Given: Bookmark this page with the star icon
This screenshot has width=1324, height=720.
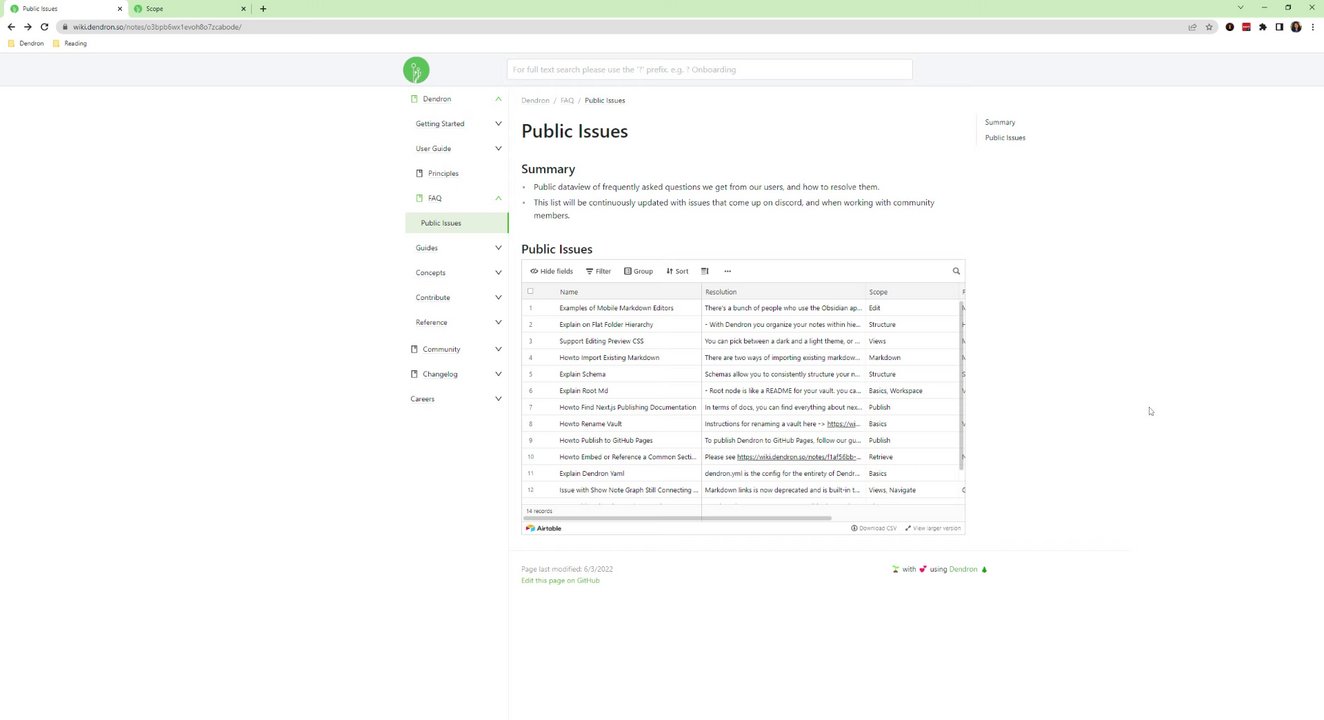Looking at the screenshot, I should click(x=1209, y=27).
